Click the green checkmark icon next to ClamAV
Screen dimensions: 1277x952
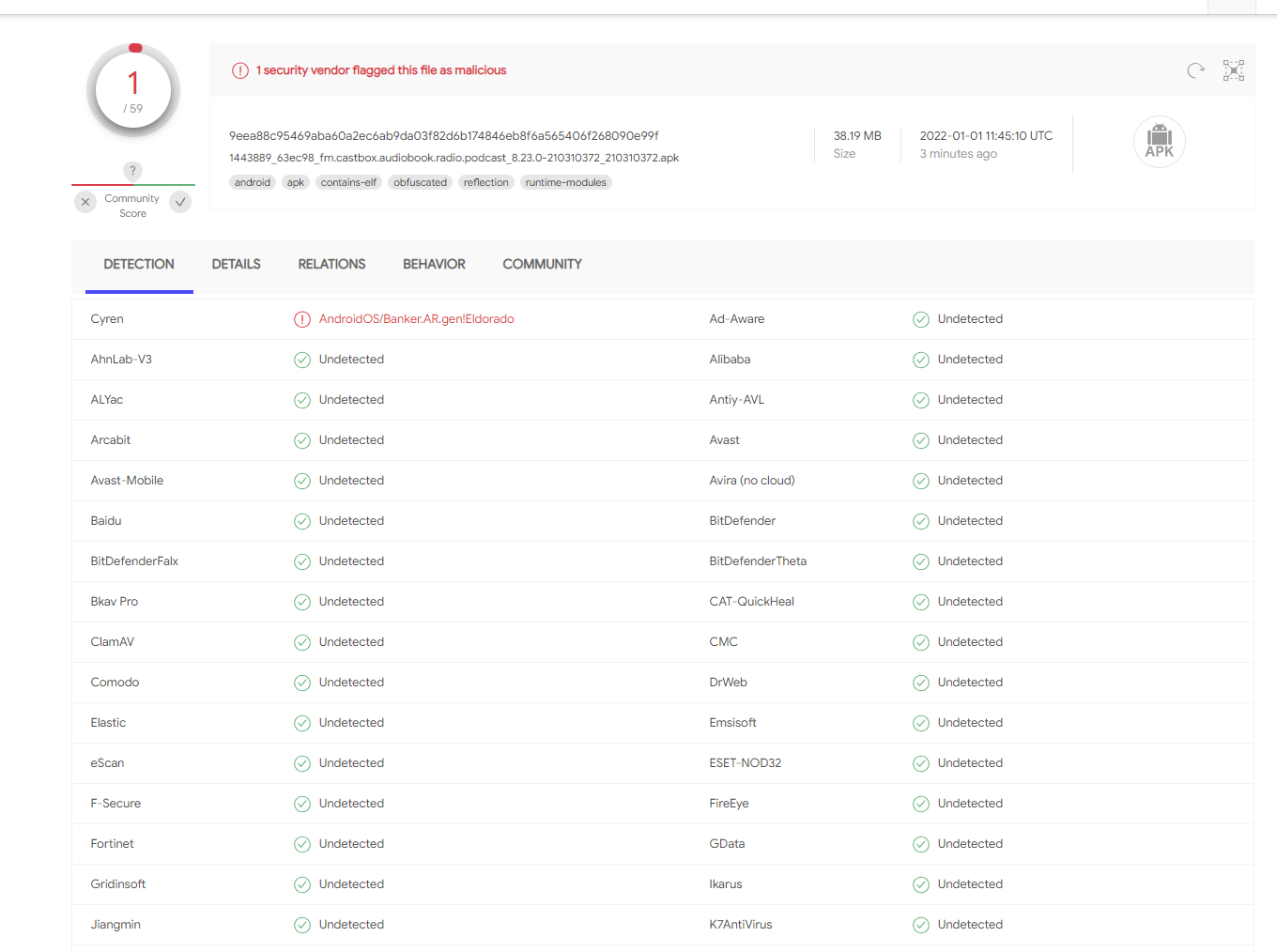[301, 642]
